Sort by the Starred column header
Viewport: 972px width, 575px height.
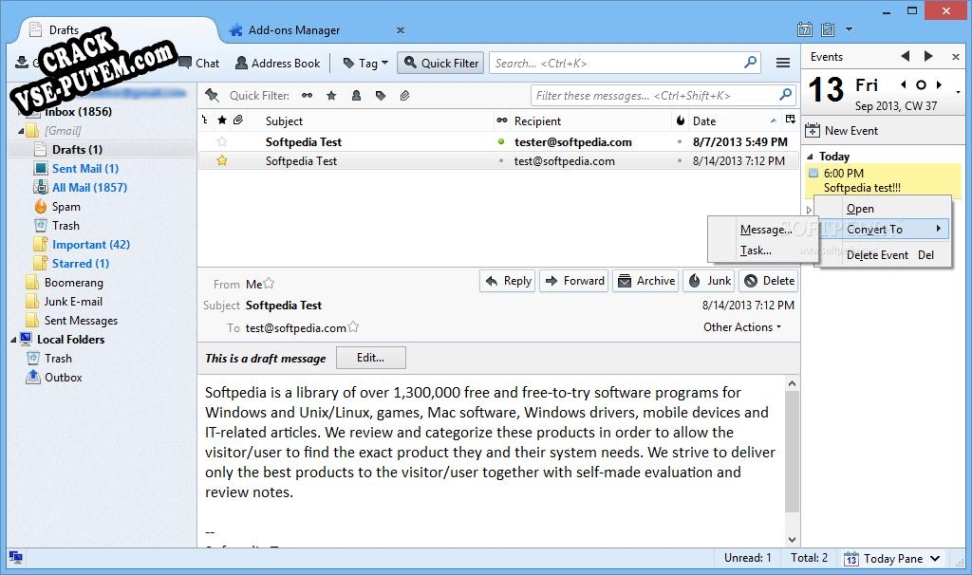[x=222, y=120]
